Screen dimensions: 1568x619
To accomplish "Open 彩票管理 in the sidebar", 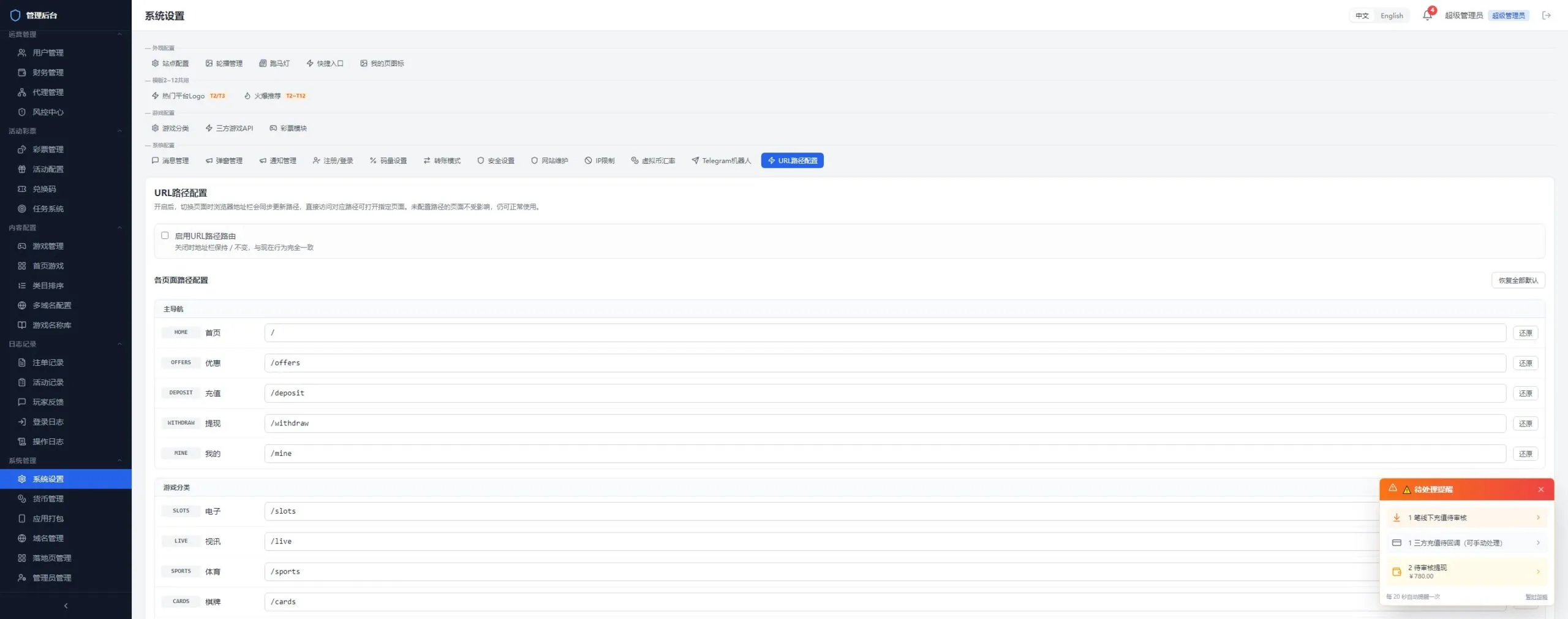I will [66, 150].
